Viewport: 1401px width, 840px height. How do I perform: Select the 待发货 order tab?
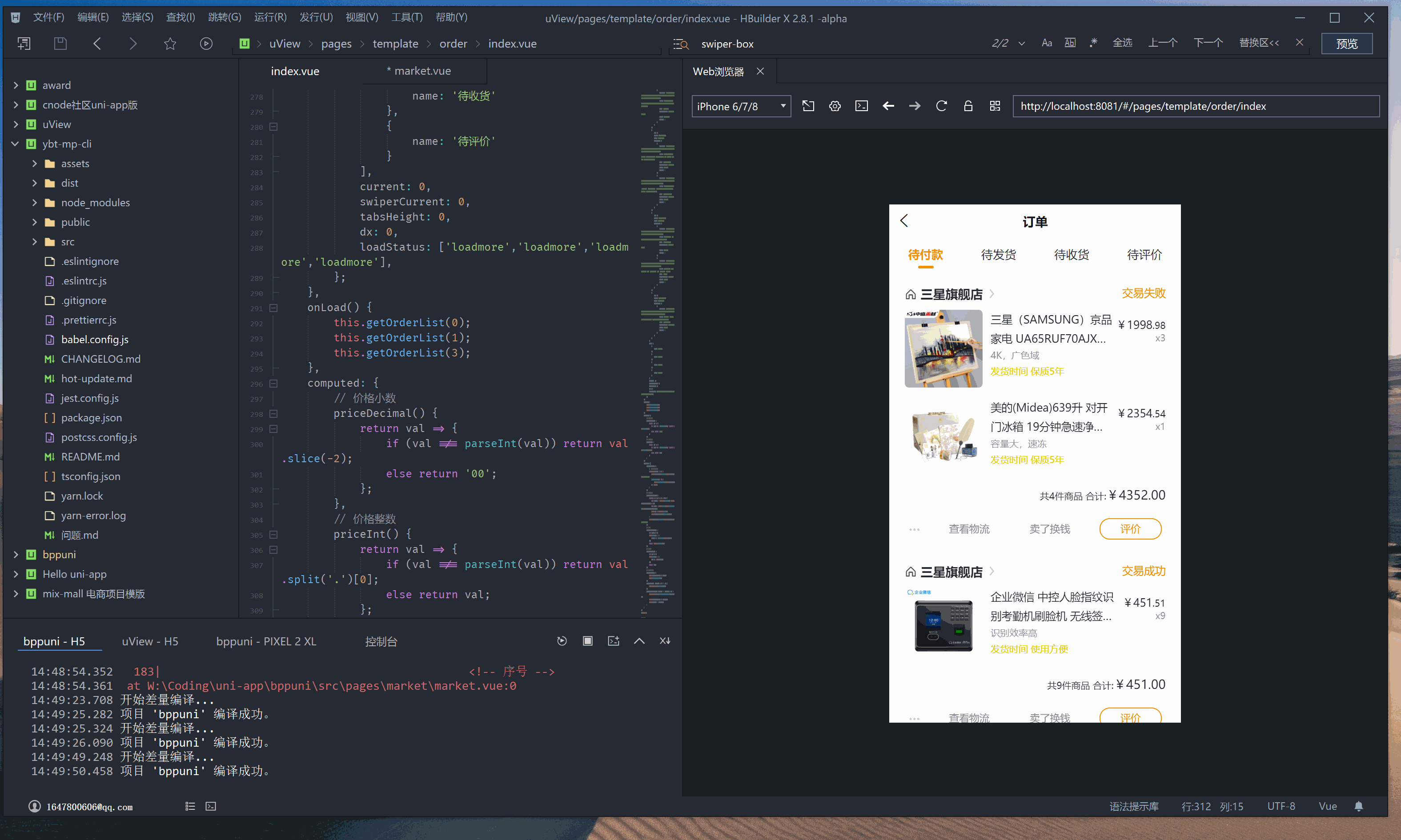998,255
